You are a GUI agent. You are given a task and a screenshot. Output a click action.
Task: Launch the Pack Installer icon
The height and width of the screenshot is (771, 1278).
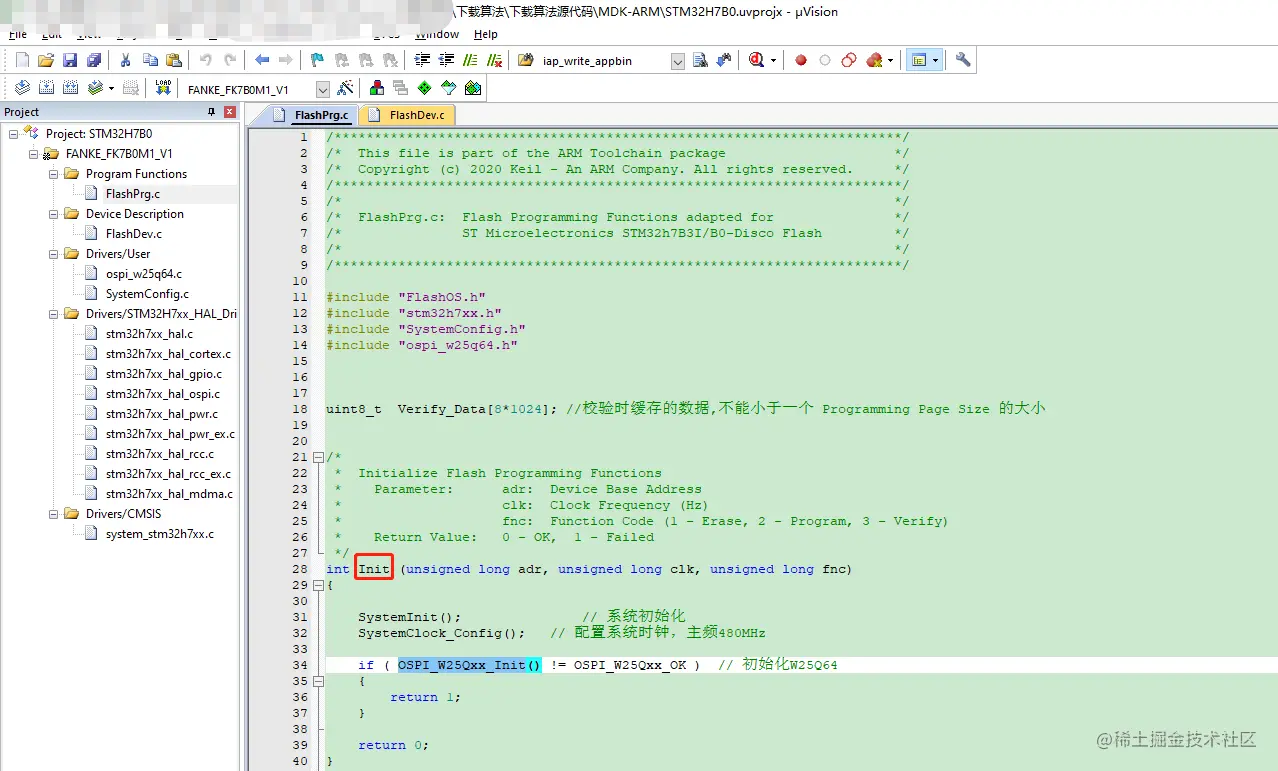click(x=473, y=88)
